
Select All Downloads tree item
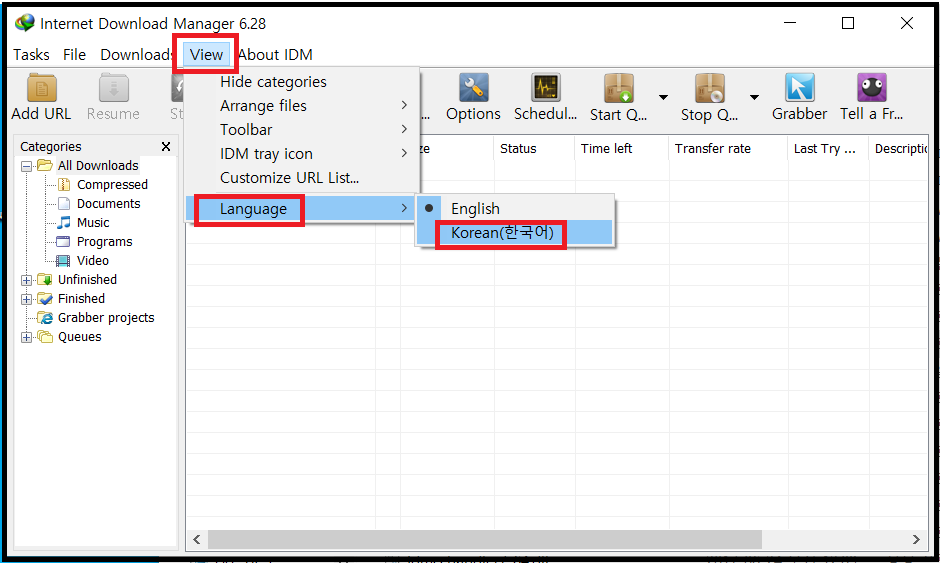[98, 165]
